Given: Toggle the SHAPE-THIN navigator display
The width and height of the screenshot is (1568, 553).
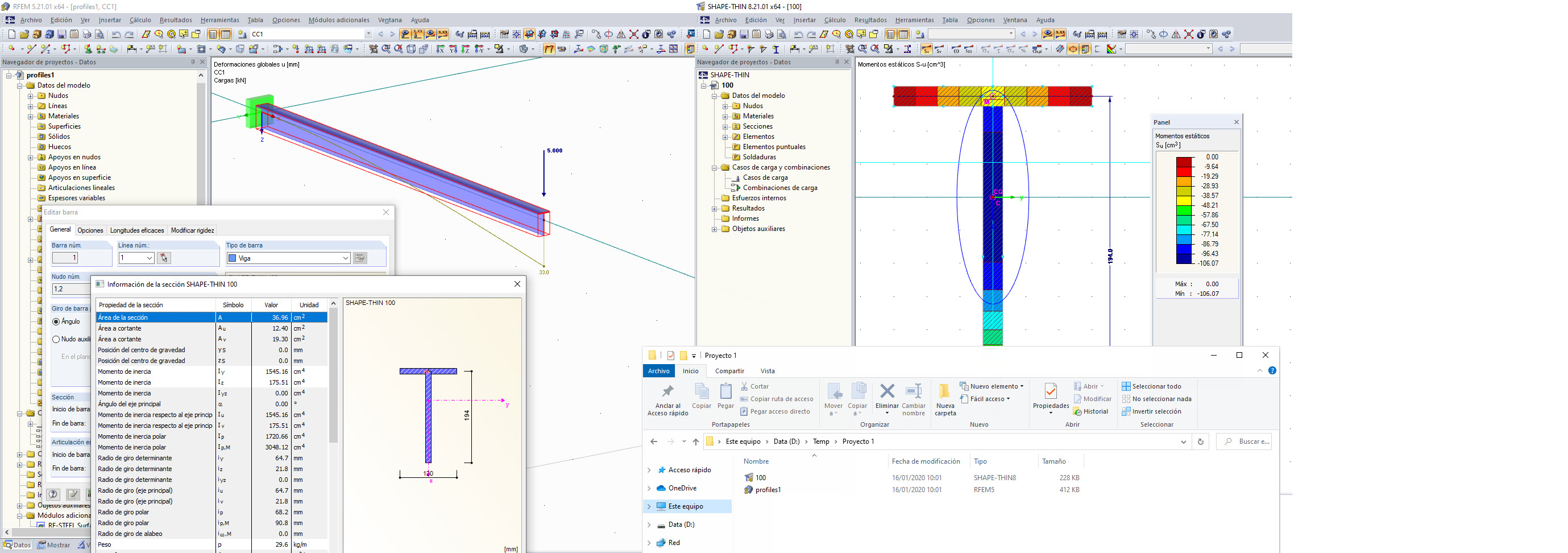Looking at the screenshot, I should coord(890,34).
